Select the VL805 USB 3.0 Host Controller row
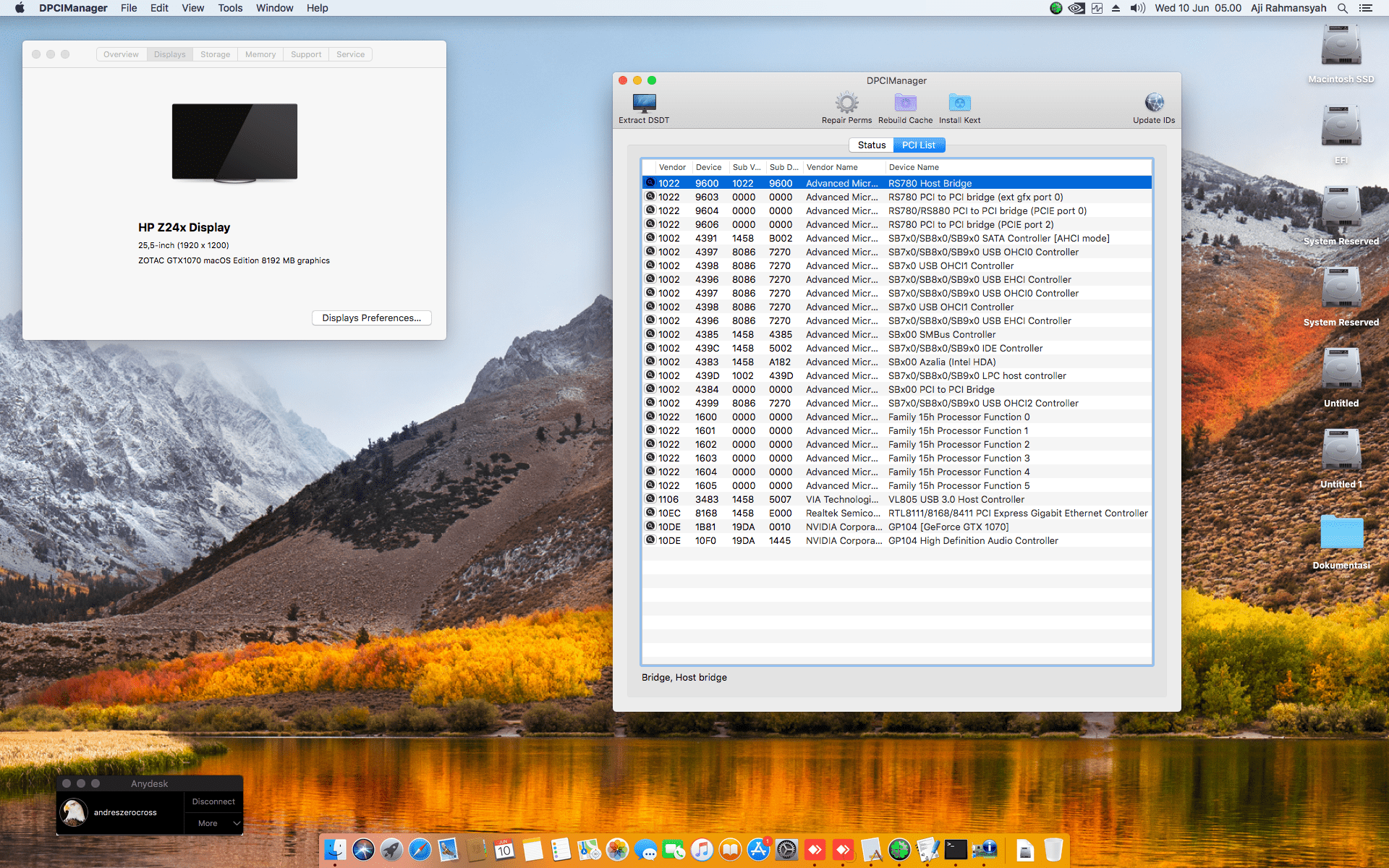Image resolution: width=1389 pixels, height=868 pixels. point(897,499)
